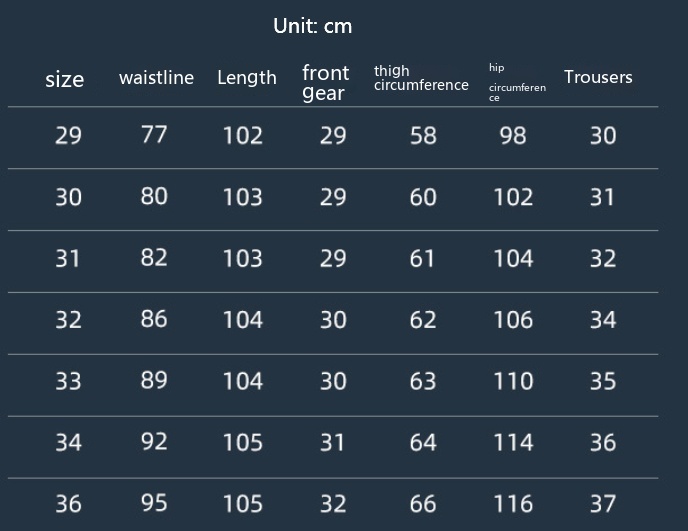Select the size 34 row label
Image resolution: width=688 pixels, height=531 pixels.
(68, 442)
